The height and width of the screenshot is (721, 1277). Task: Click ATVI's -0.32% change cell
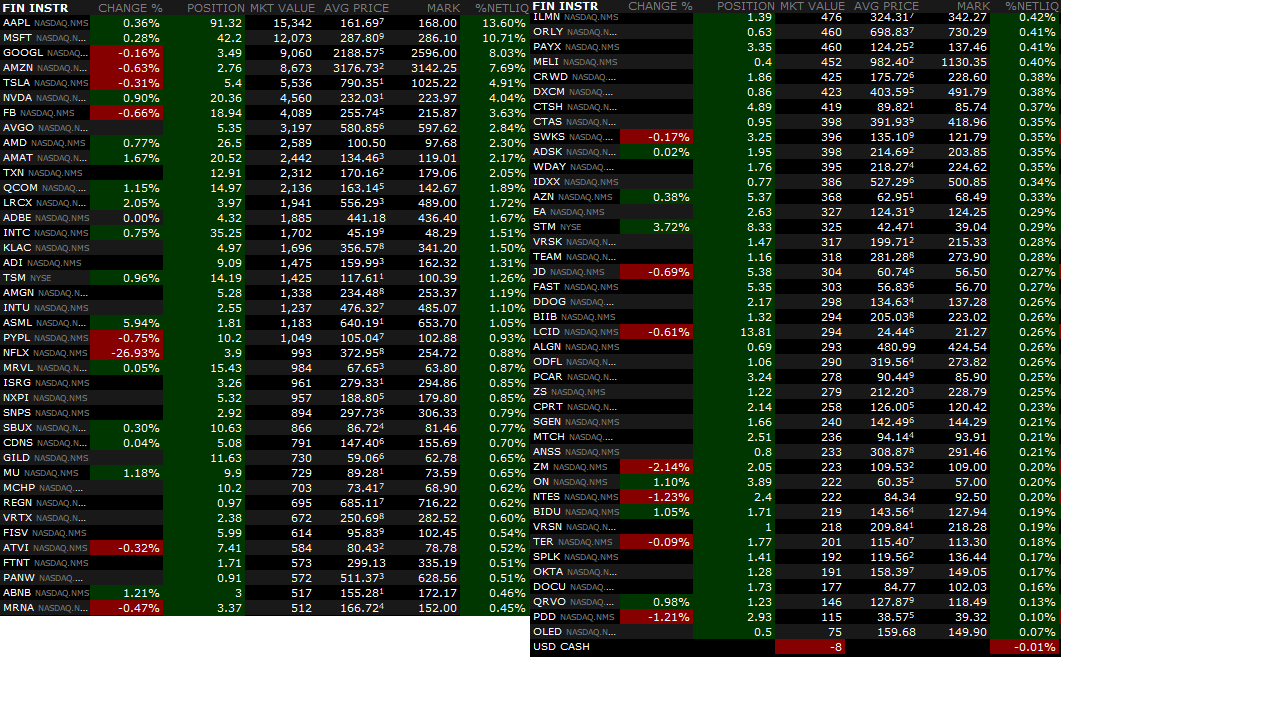(126, 547)
